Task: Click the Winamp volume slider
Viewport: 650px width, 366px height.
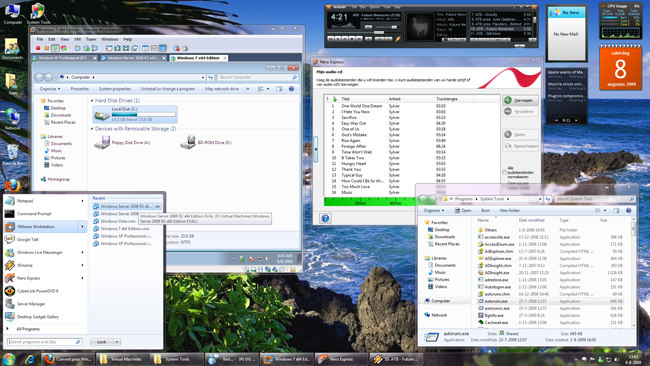Action: (388, 27)
